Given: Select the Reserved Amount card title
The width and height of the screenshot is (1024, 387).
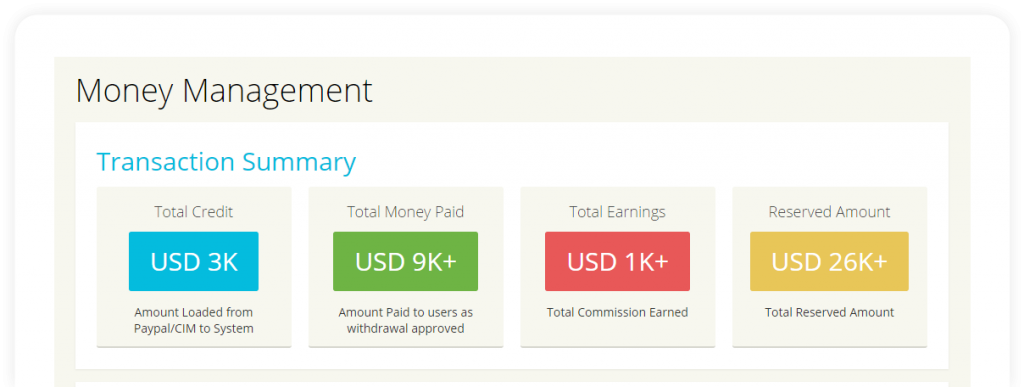Looking at the screenshot, I should 829,212.
